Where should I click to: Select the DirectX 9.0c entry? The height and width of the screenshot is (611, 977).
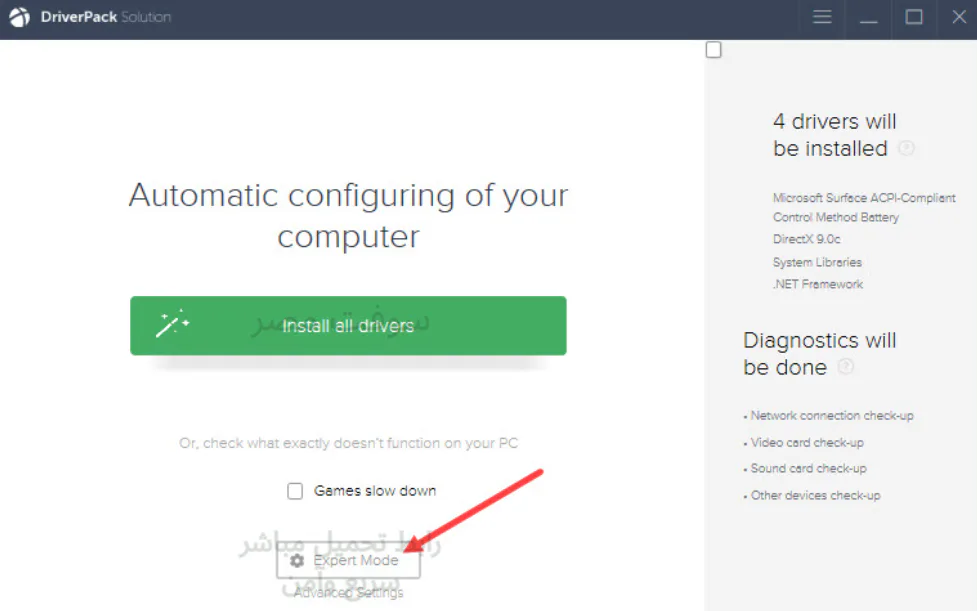tap(806, 239)
